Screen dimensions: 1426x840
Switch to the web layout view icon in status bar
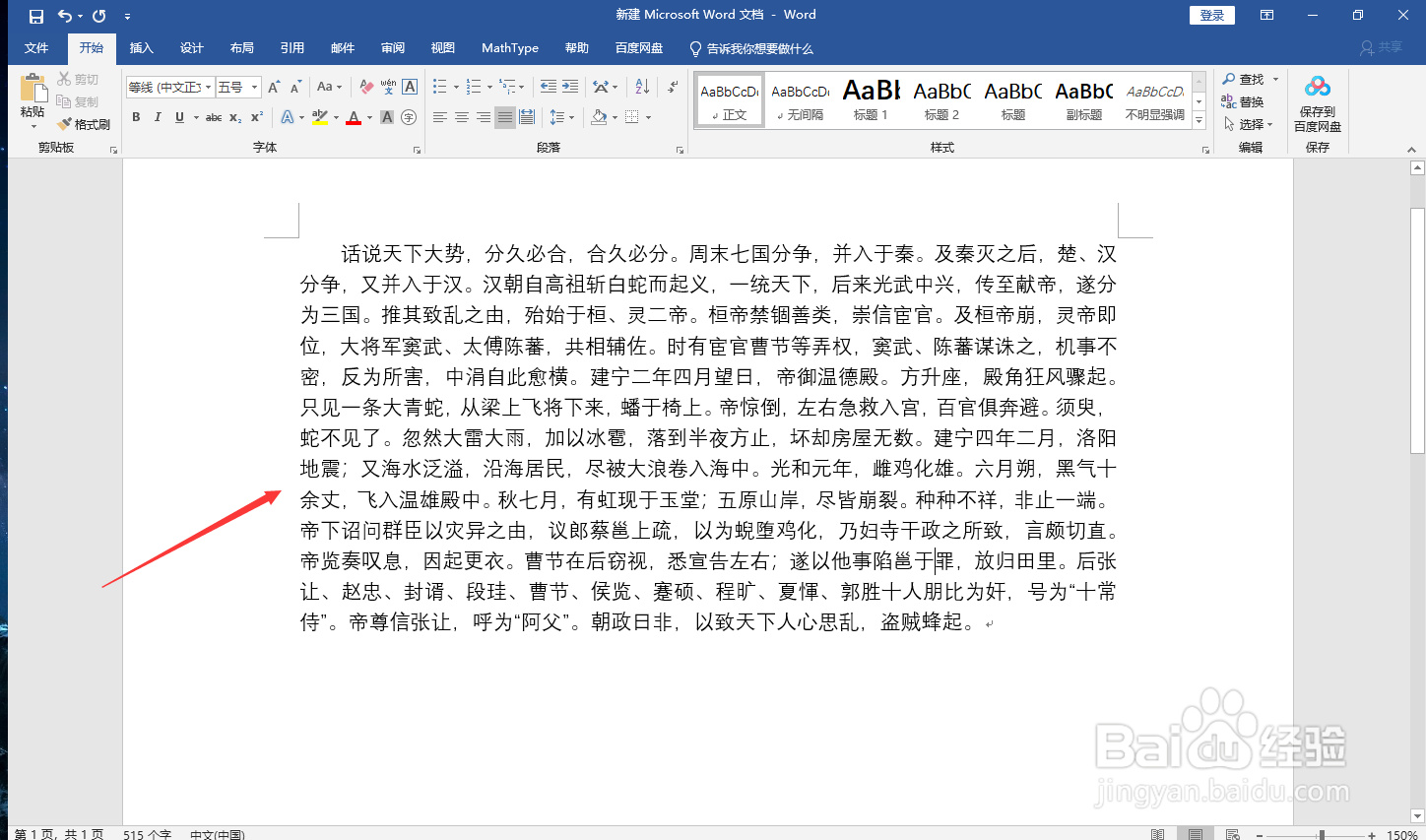click(1233, 834)
